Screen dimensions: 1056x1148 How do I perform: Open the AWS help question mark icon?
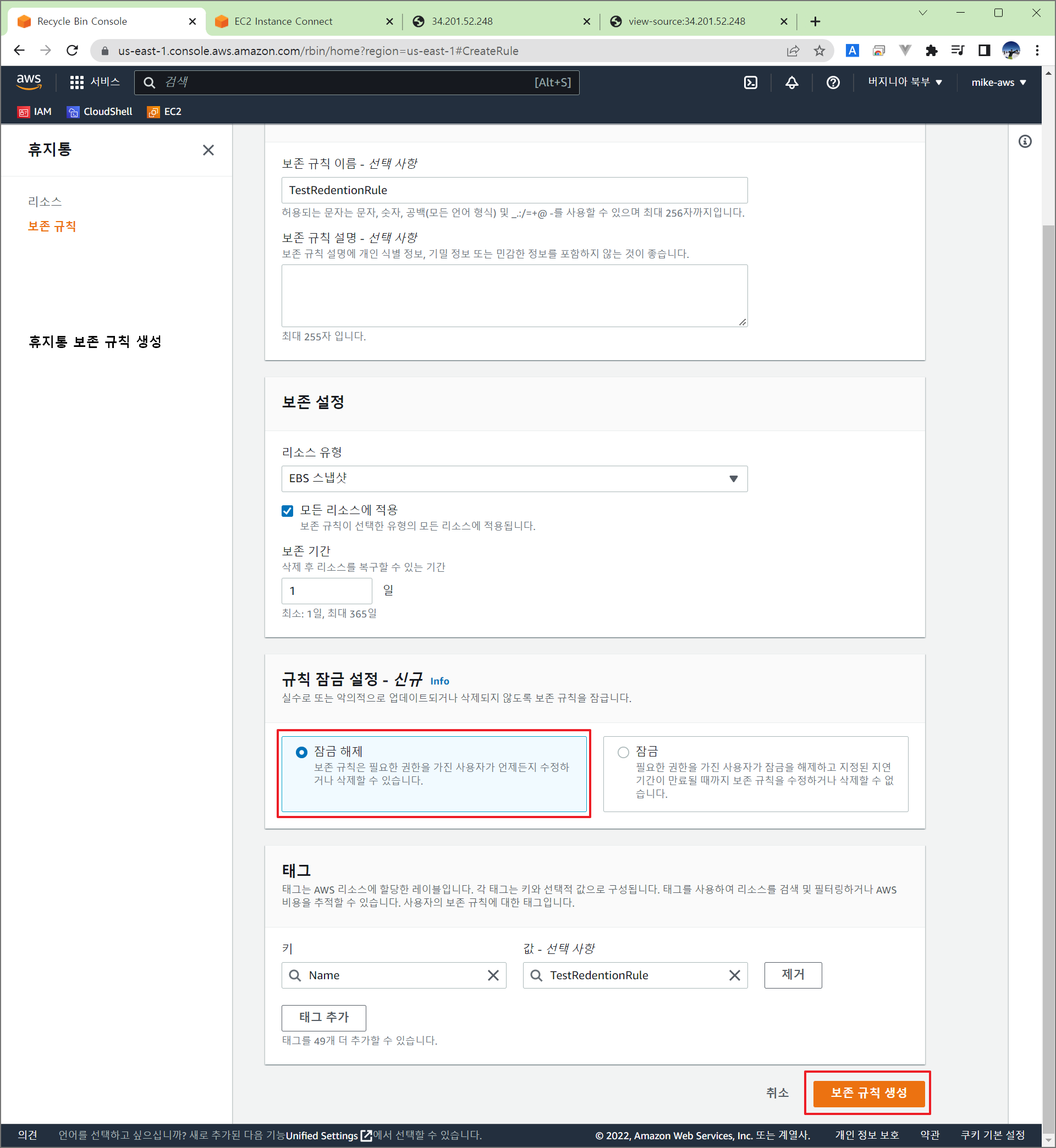click(x=833, y=82)
